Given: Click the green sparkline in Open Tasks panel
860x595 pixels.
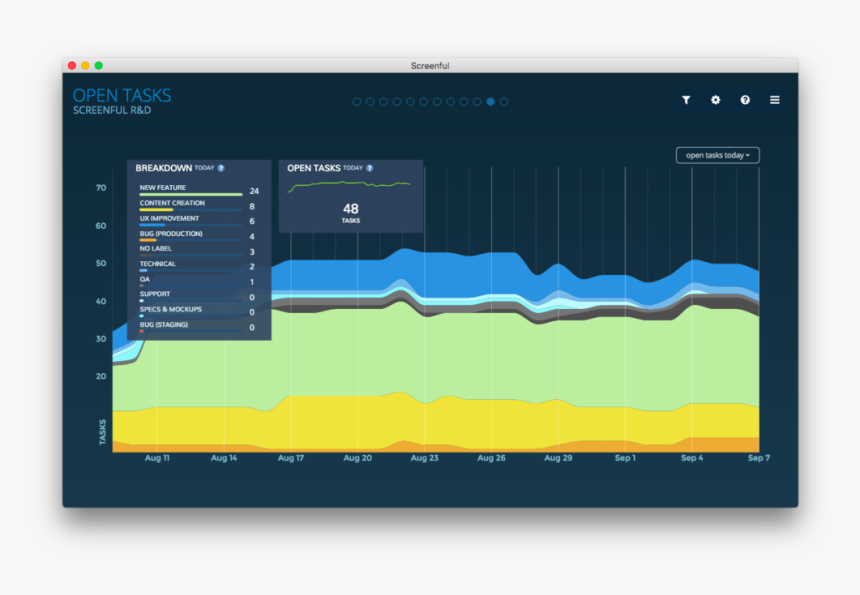Looking at the screenshot, I should (x=349, y=185).
